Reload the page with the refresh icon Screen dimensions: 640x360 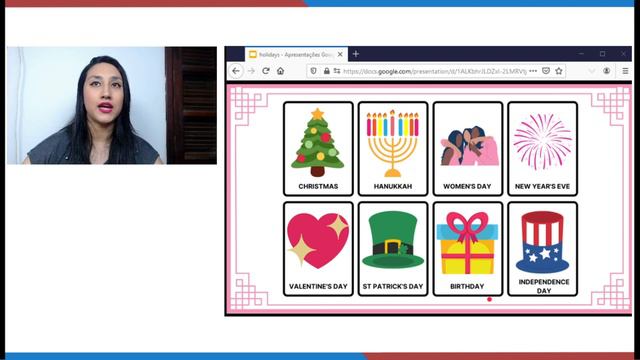[x=266, y=71]
